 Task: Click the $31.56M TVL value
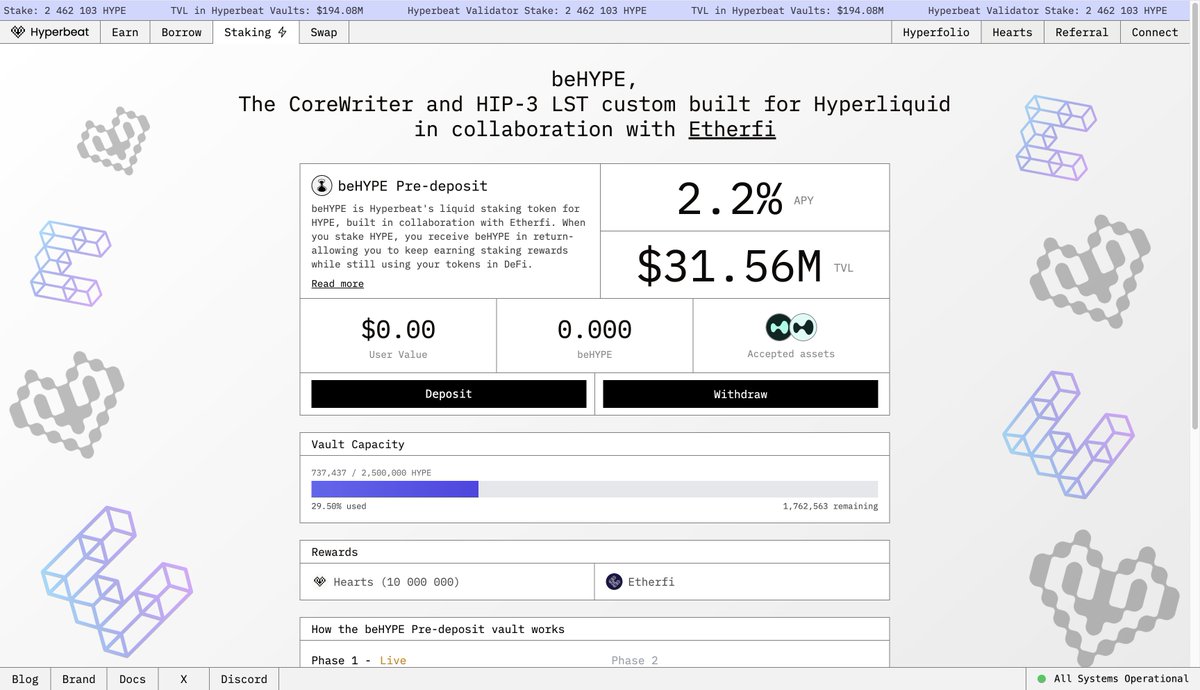[729, 266]
